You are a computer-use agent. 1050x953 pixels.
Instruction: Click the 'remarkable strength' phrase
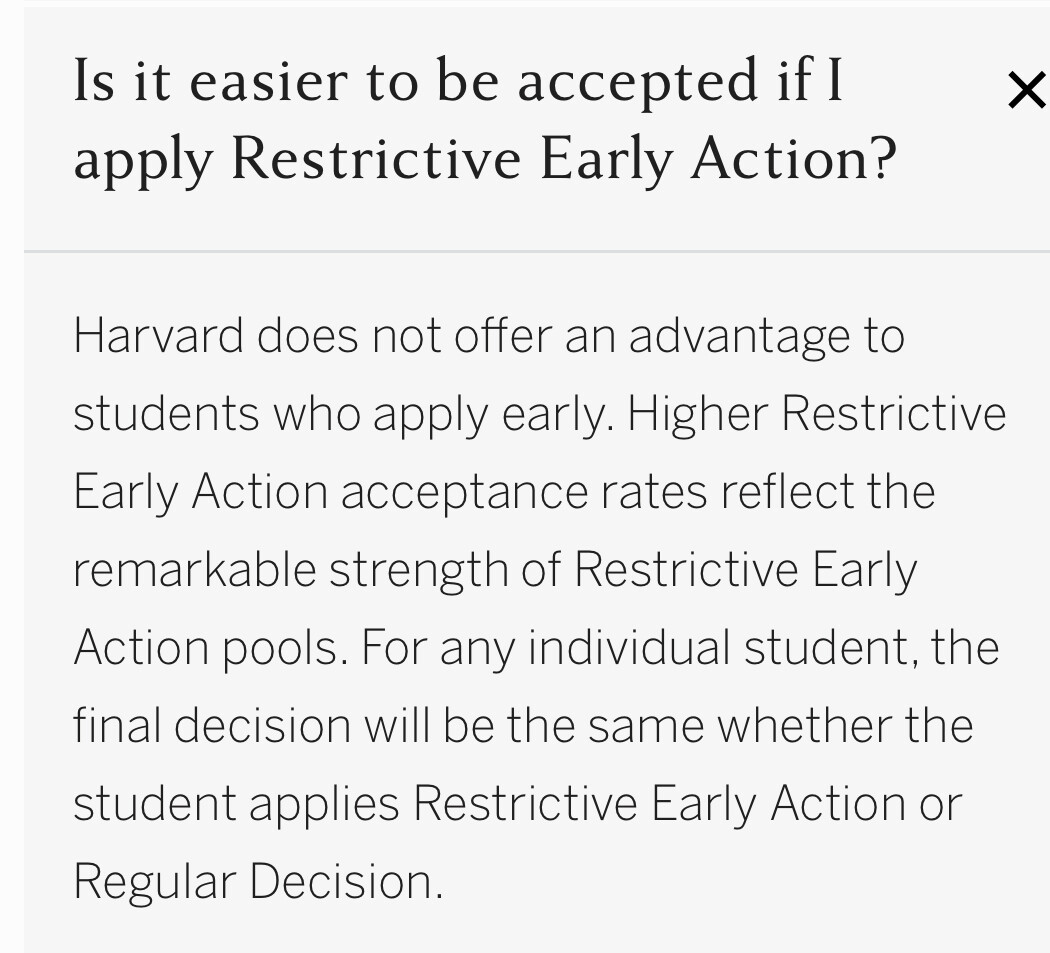[x=291, y=571]
